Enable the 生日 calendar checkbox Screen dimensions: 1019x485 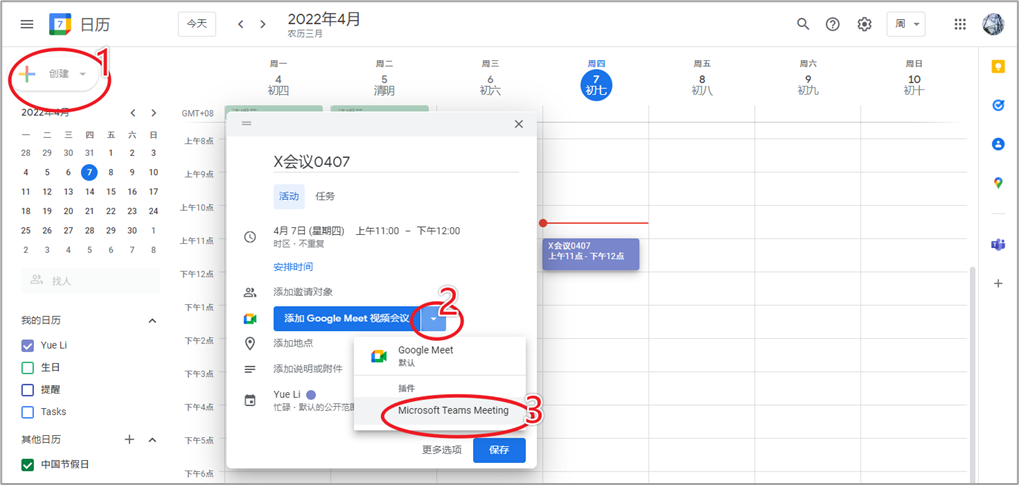tap(28, 367)
